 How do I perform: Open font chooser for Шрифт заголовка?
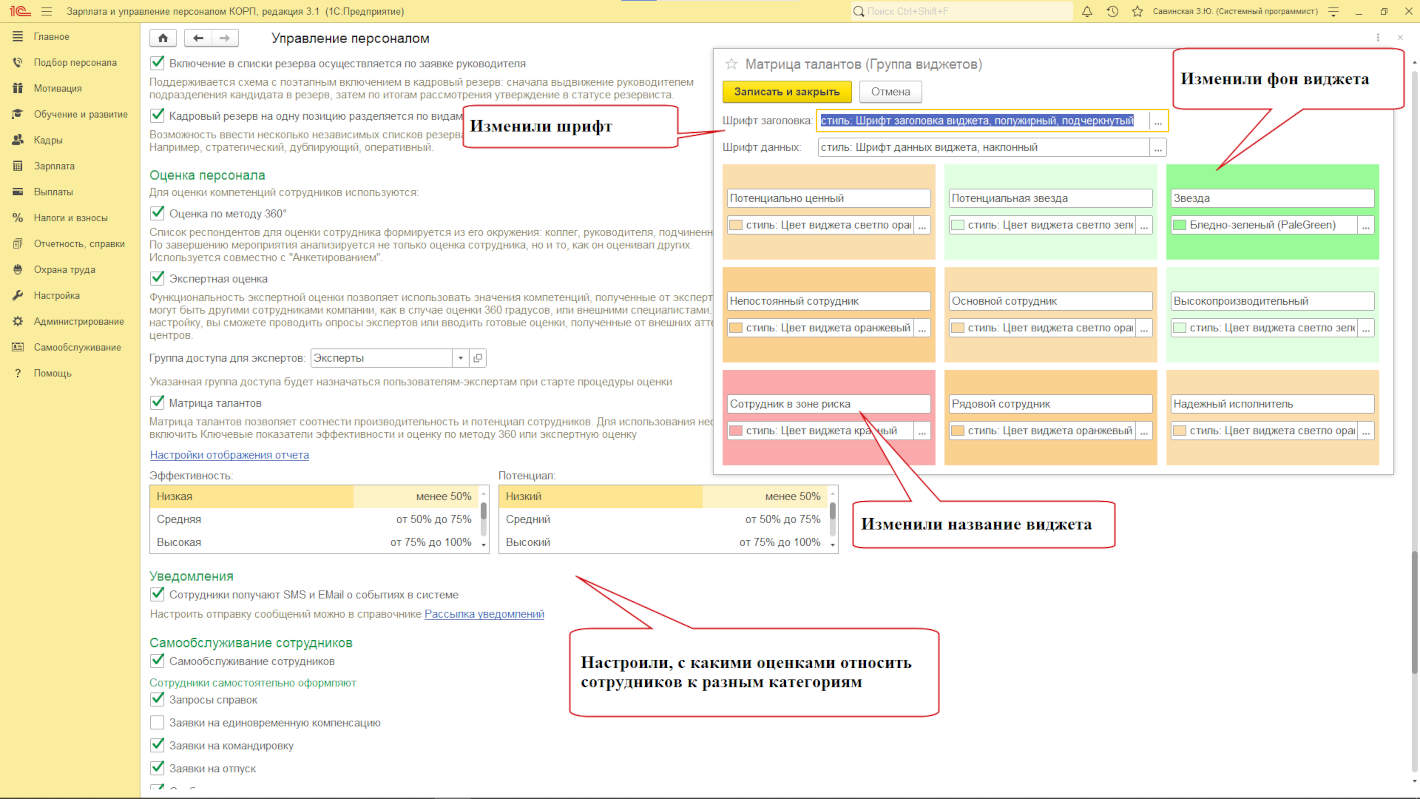pyautogui.click(x=1158, y=121)
